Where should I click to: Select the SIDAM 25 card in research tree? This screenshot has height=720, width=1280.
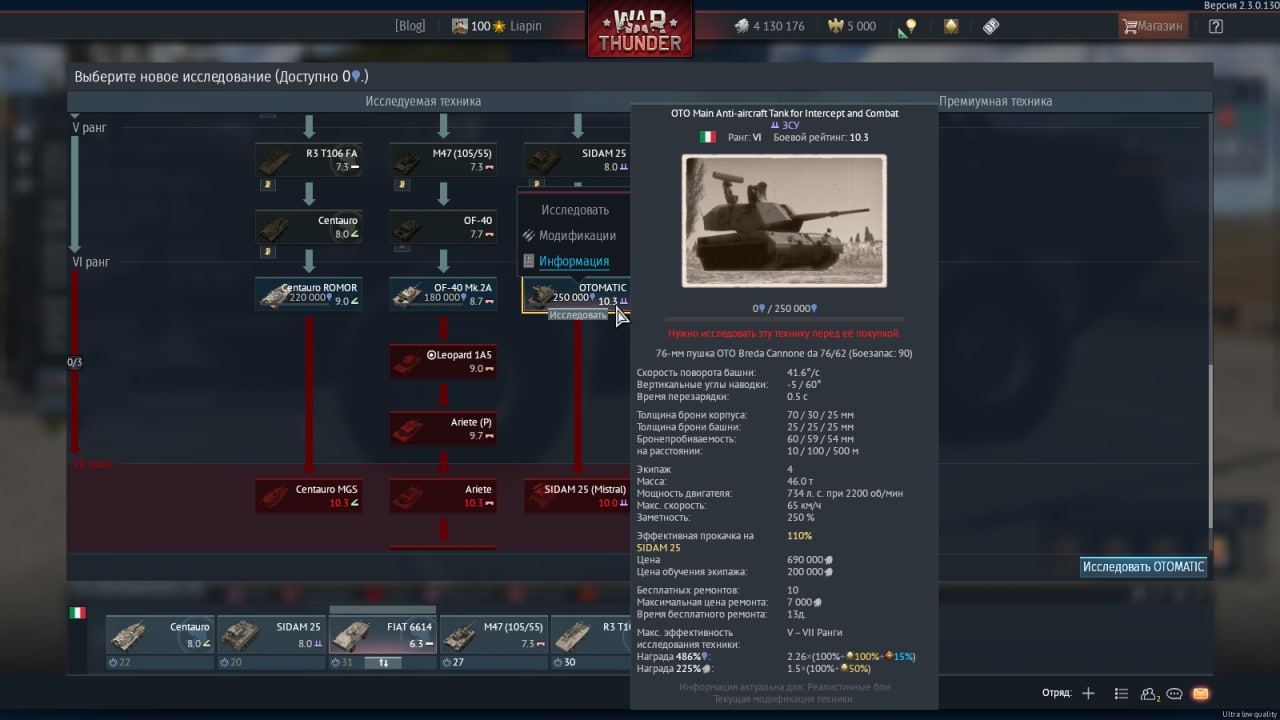point(577,160)
